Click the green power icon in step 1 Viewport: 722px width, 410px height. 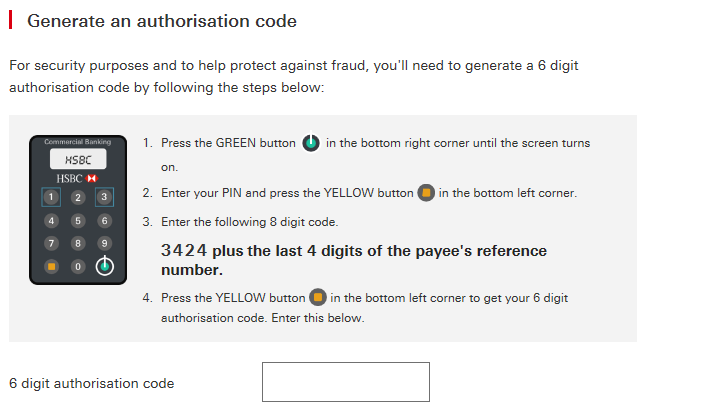pyautogui.click(x=311, y=142)
